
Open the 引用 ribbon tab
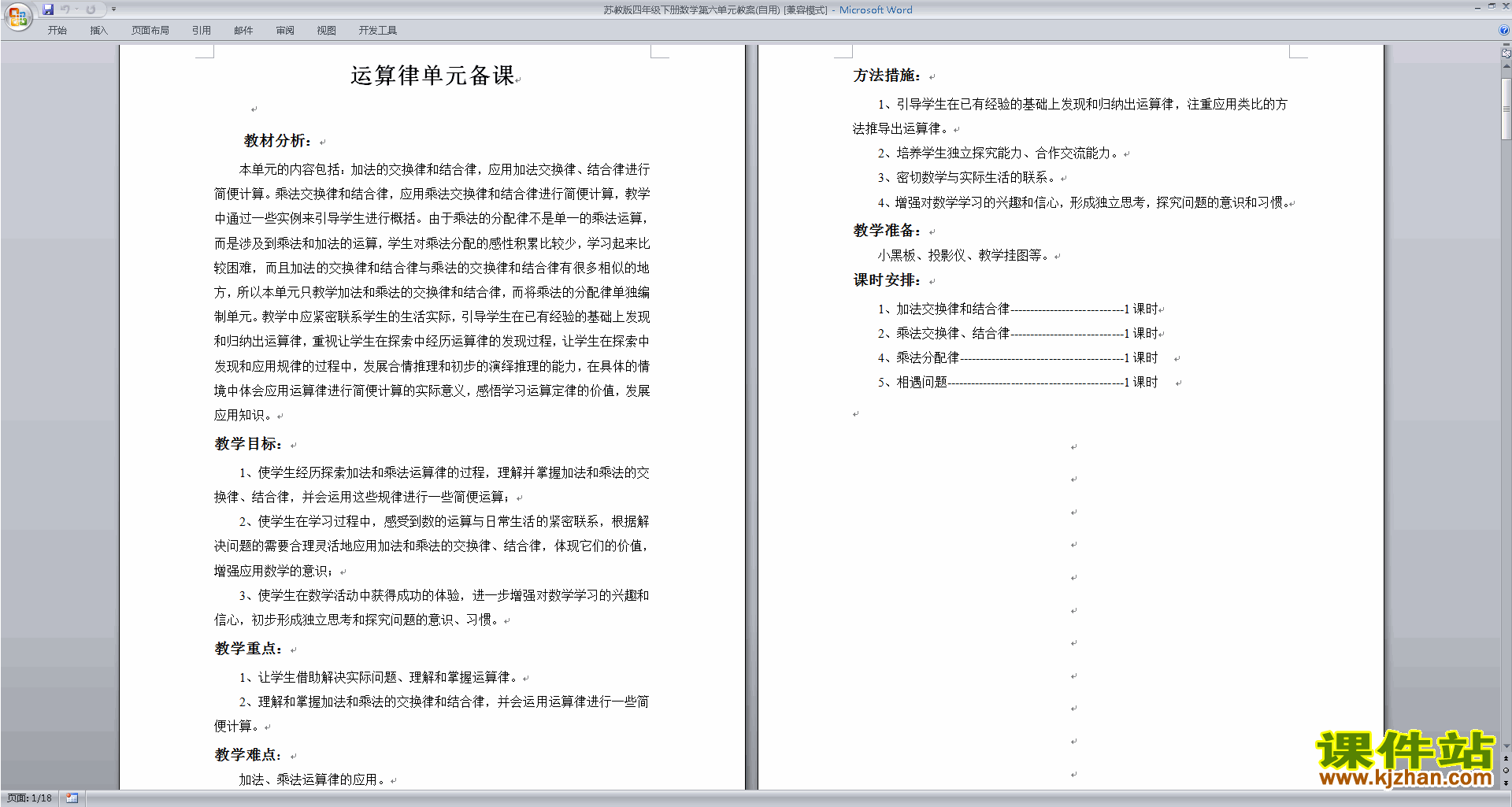pyautogui.click(x=202, y=30)
